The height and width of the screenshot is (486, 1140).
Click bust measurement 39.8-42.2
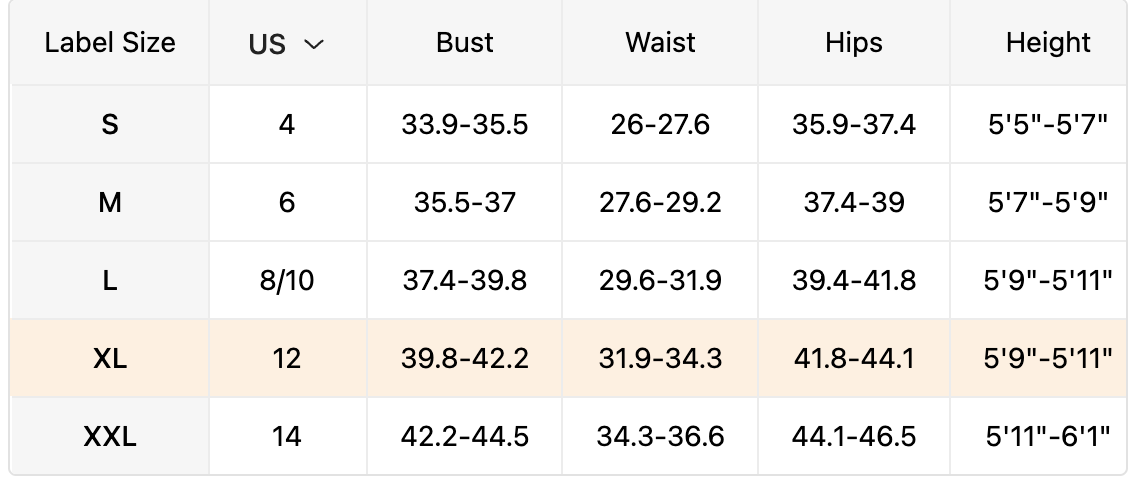(x=465, y=358)
